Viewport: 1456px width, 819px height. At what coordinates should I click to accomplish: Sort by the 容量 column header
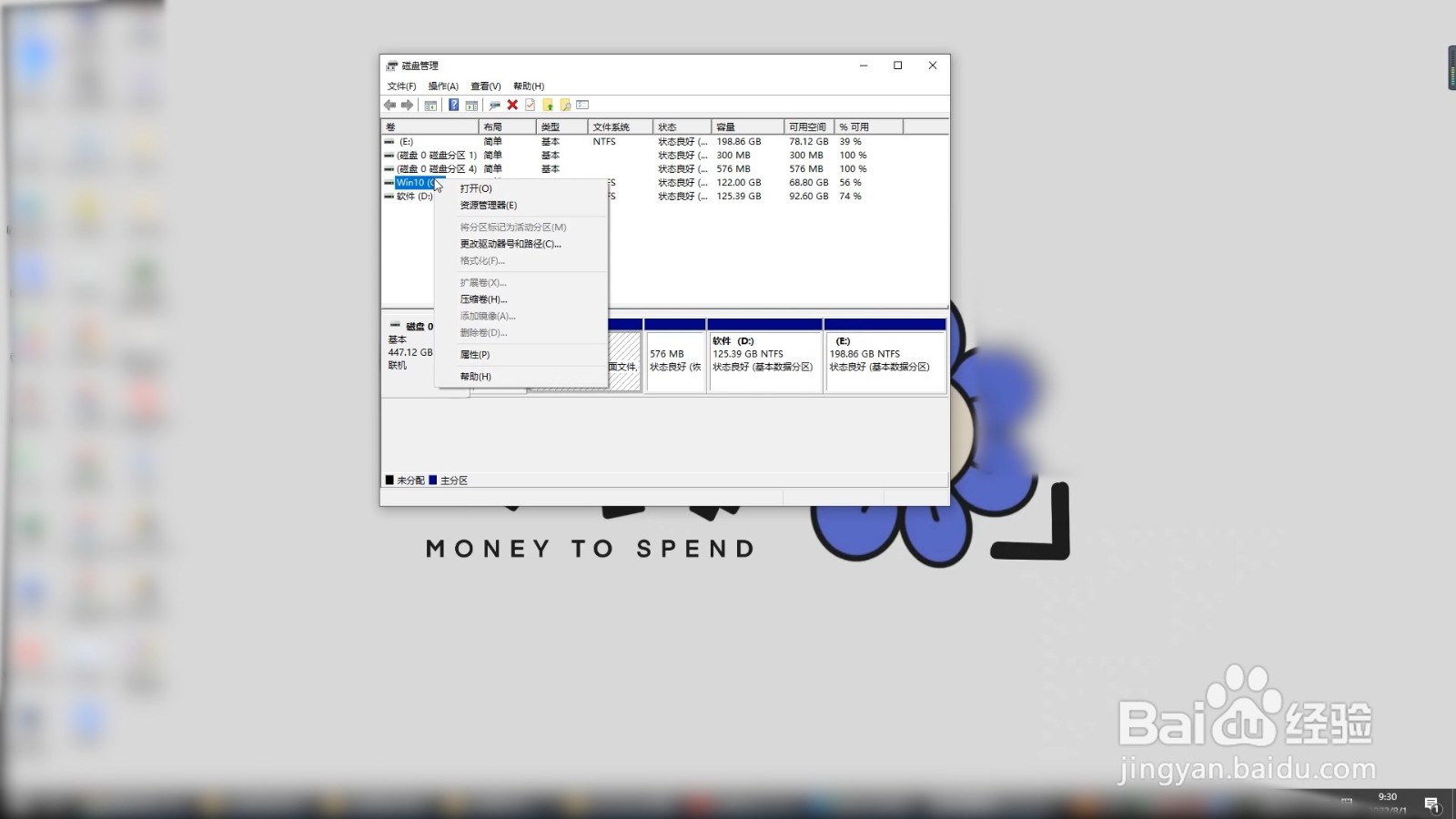coord(747,126)
